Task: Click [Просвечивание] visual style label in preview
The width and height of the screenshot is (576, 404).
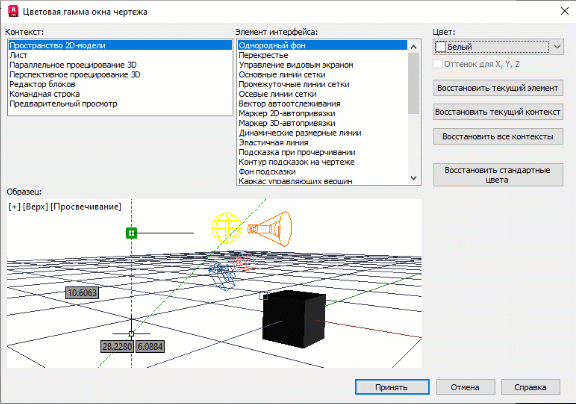Action: [86, 207]
